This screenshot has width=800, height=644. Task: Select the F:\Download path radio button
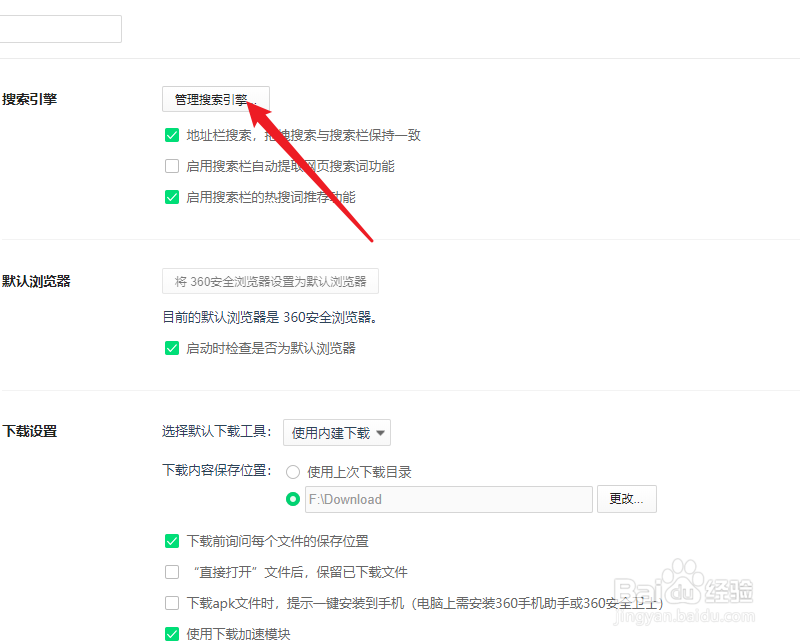tap(293, 499)
